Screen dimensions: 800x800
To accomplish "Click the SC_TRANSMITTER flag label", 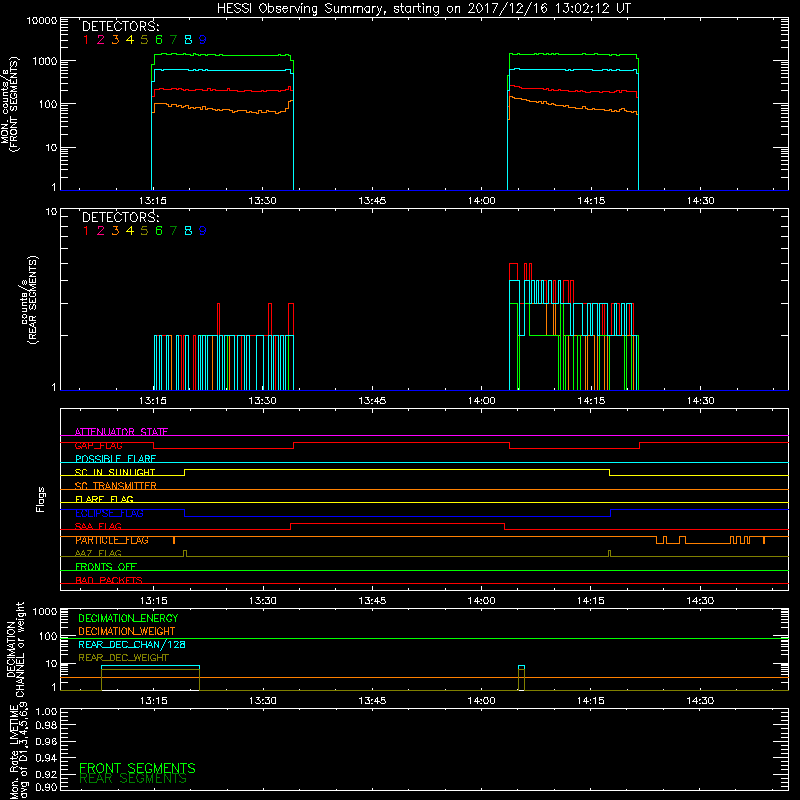I will (x=115, y=486).
